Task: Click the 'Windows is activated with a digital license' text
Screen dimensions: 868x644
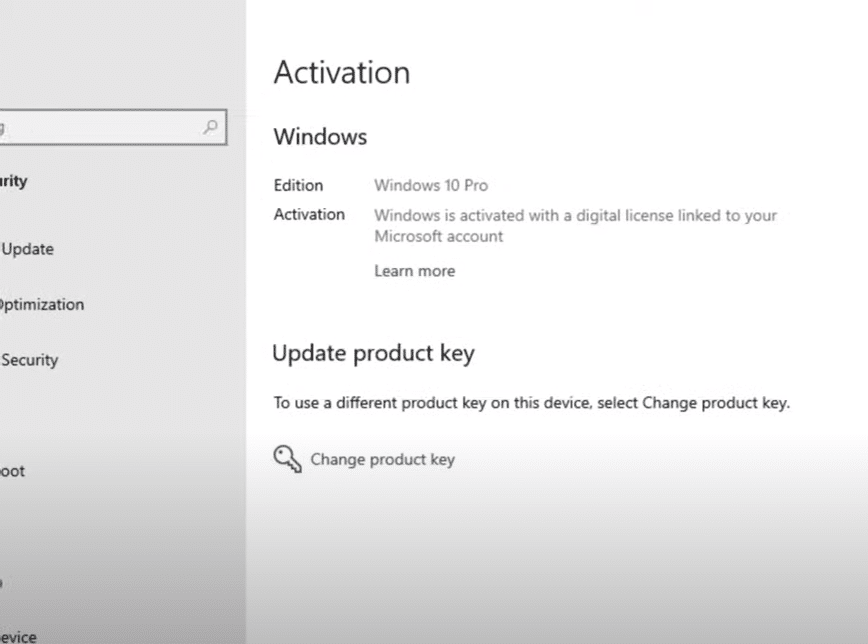Action: (576, 225)
